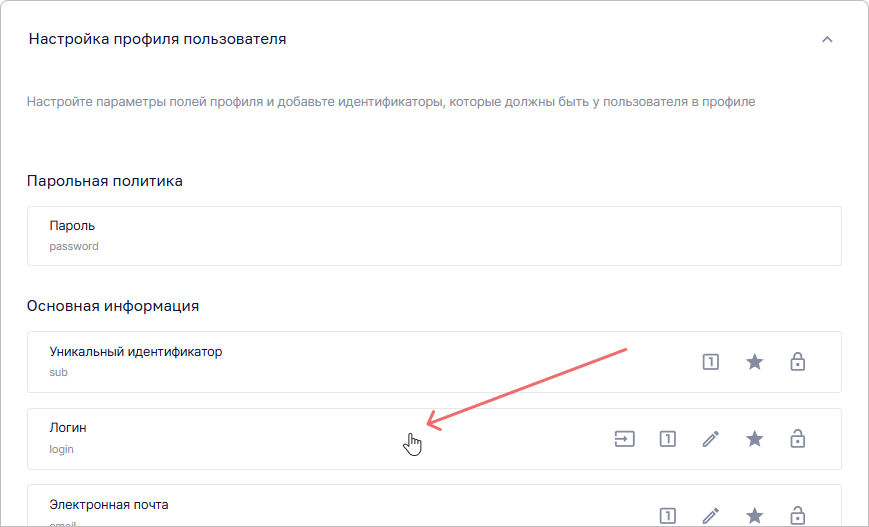
Task: Click the star icon in Уникальный идентификатор row
Action: point(755,362)
